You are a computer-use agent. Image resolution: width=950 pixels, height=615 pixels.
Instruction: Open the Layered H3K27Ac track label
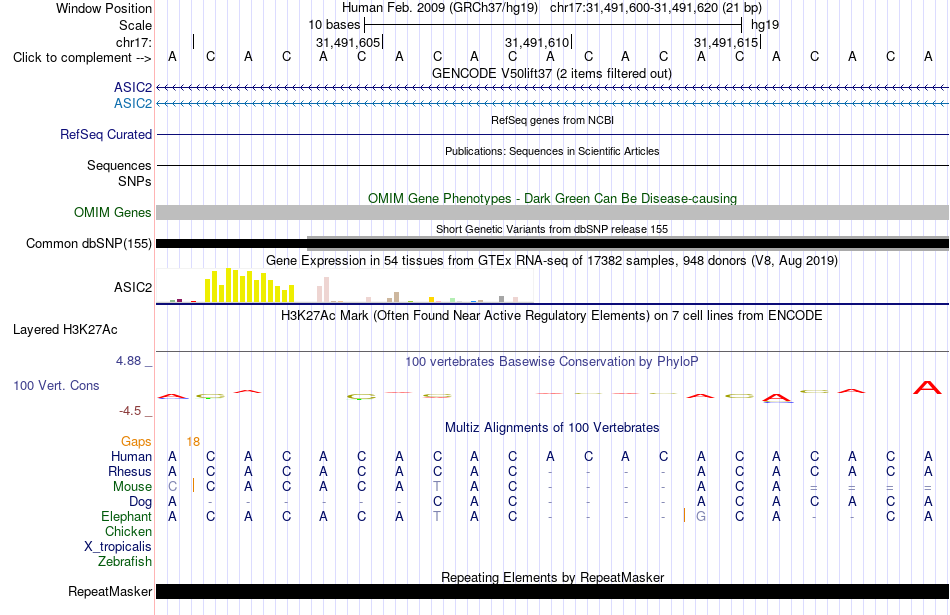[x=65, y=330]
